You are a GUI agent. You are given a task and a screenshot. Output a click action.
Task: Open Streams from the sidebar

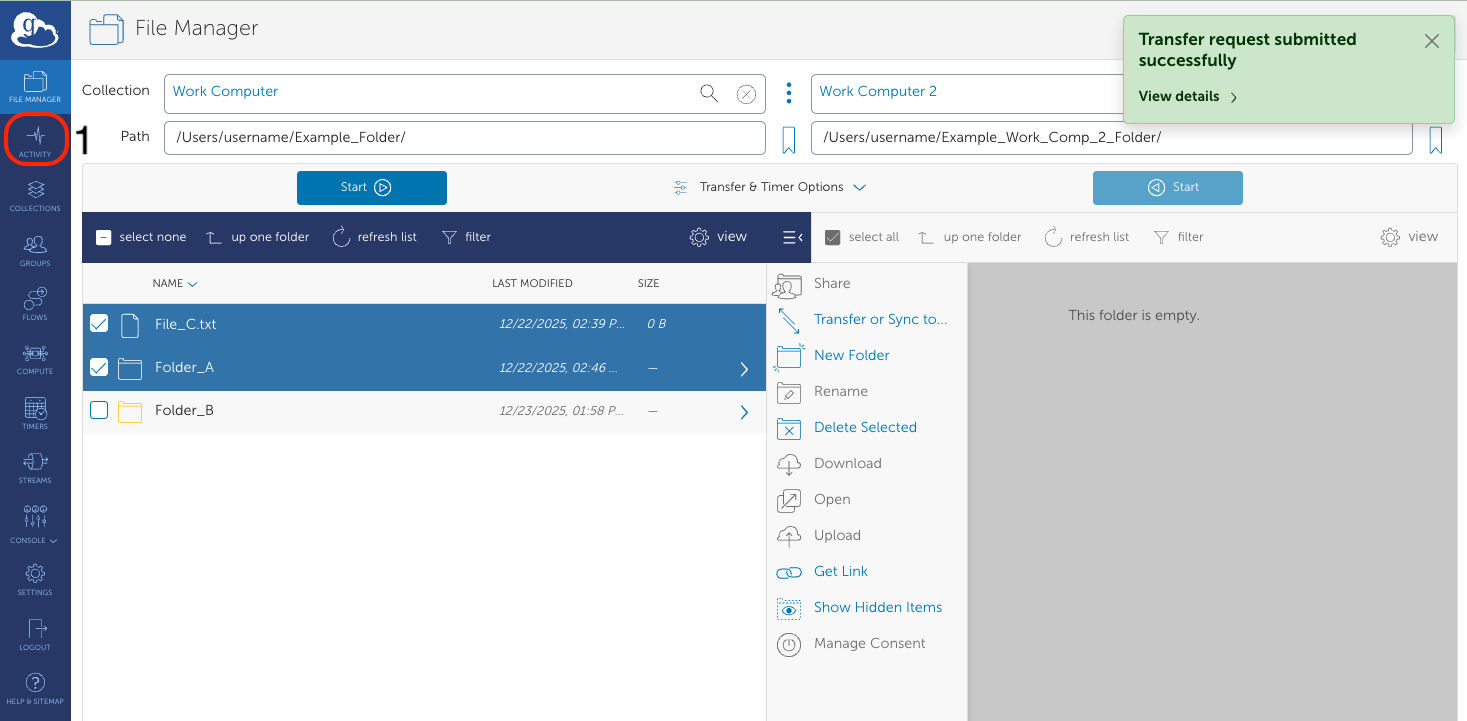tap(35, 466)
